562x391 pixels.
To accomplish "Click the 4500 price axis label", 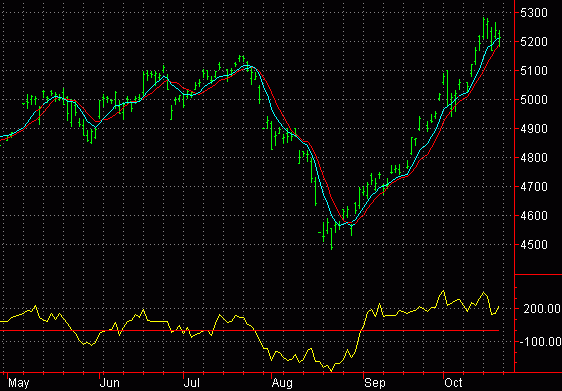I will coord(533,245).
